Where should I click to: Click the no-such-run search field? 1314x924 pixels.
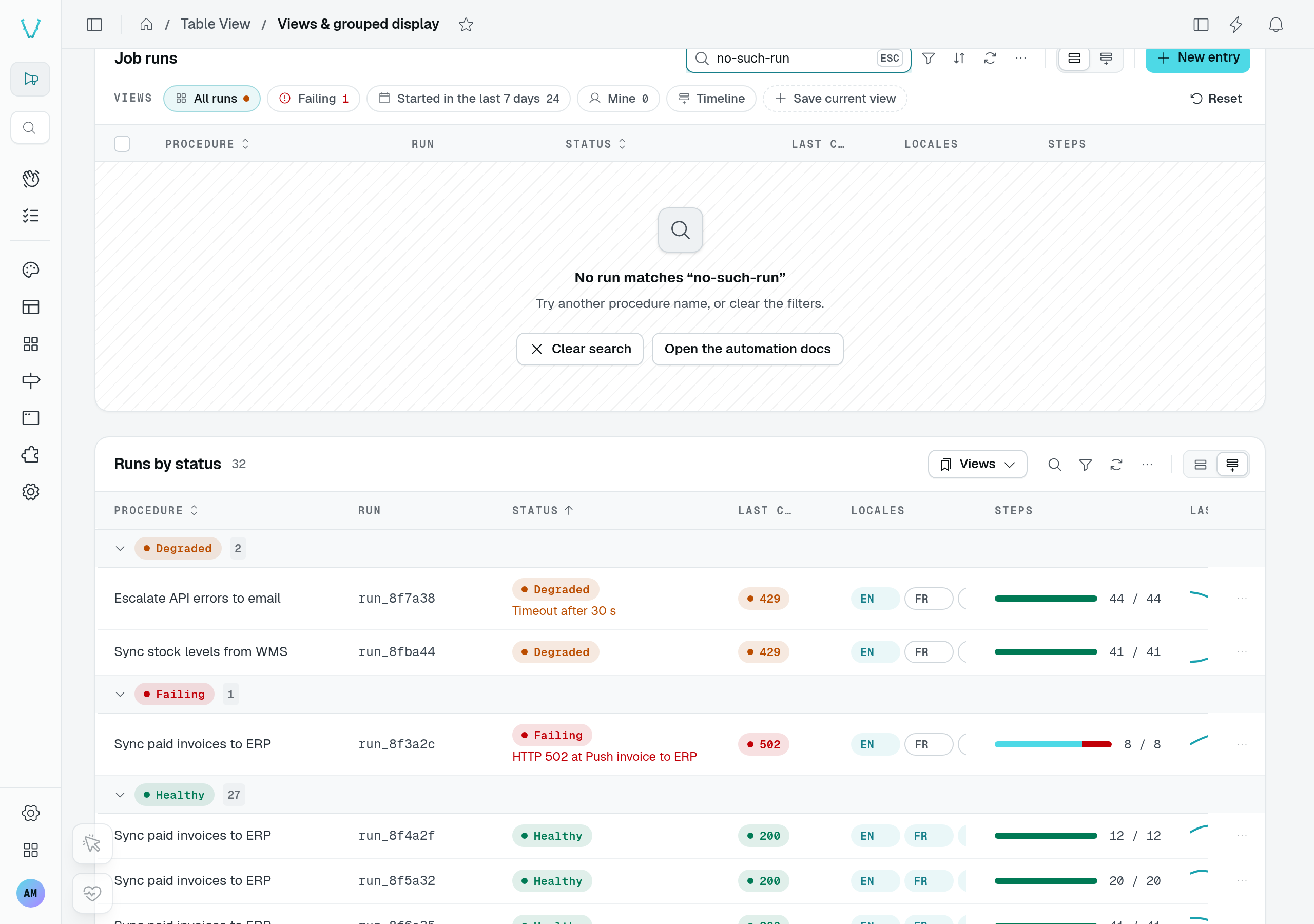point(798,59)
